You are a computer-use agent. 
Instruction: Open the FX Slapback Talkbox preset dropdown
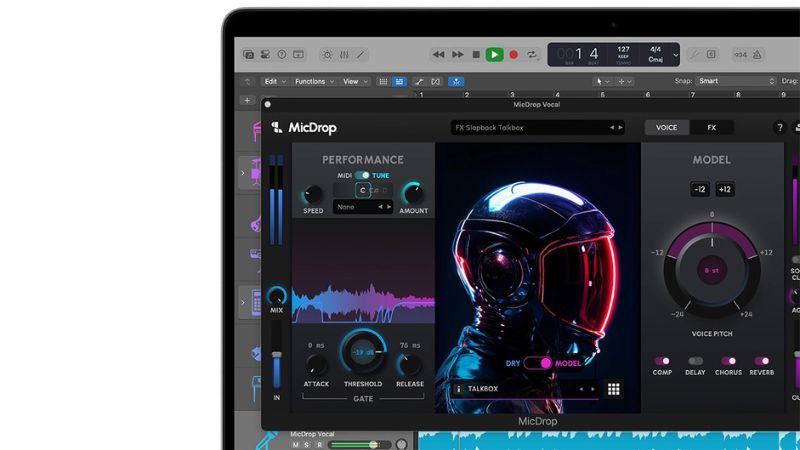[x=537, y=128]
